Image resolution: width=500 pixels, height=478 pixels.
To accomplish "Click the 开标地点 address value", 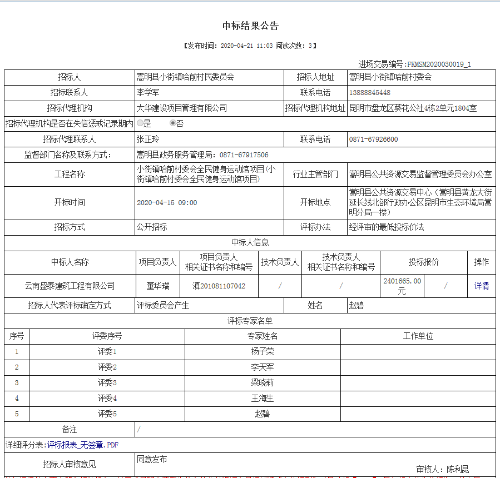I will point(420,202).
